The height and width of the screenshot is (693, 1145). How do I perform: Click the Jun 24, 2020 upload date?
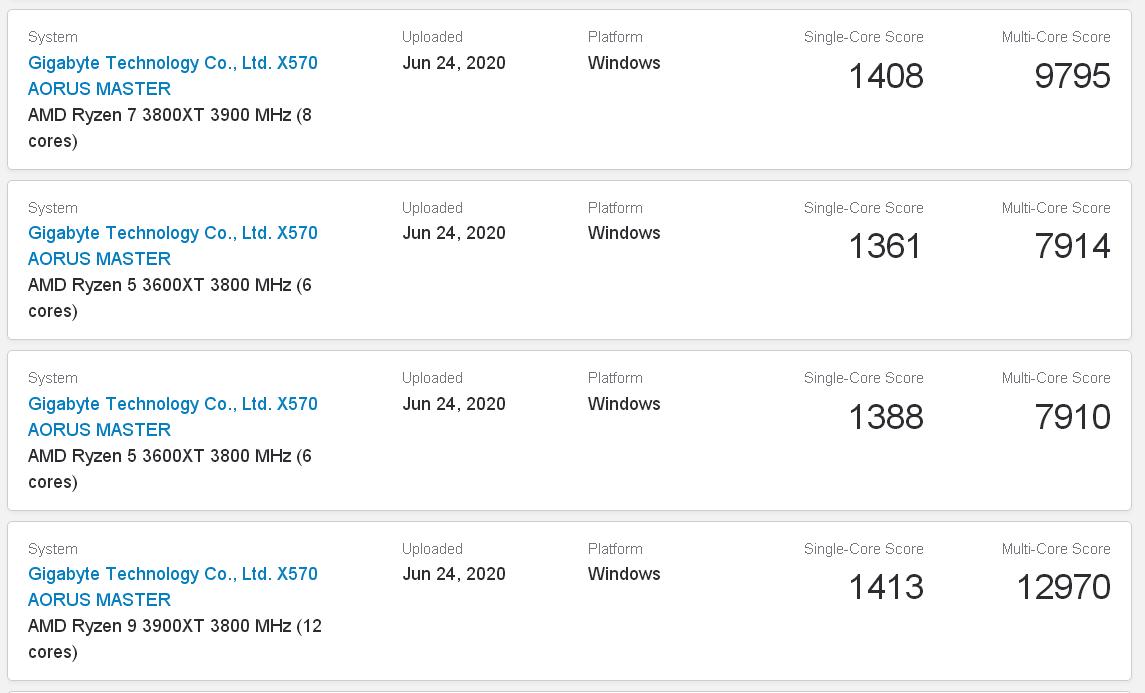coord(455,63)
